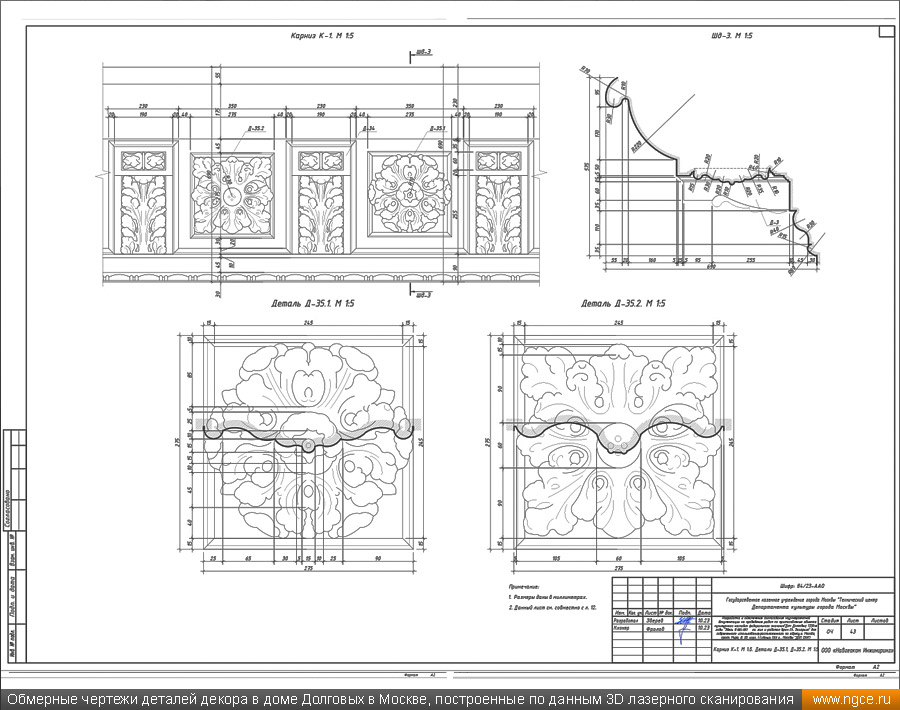This screenshot has width=900, height=710.
Task: Click the "Дата" column header in the title block
Action: [704, 613]
